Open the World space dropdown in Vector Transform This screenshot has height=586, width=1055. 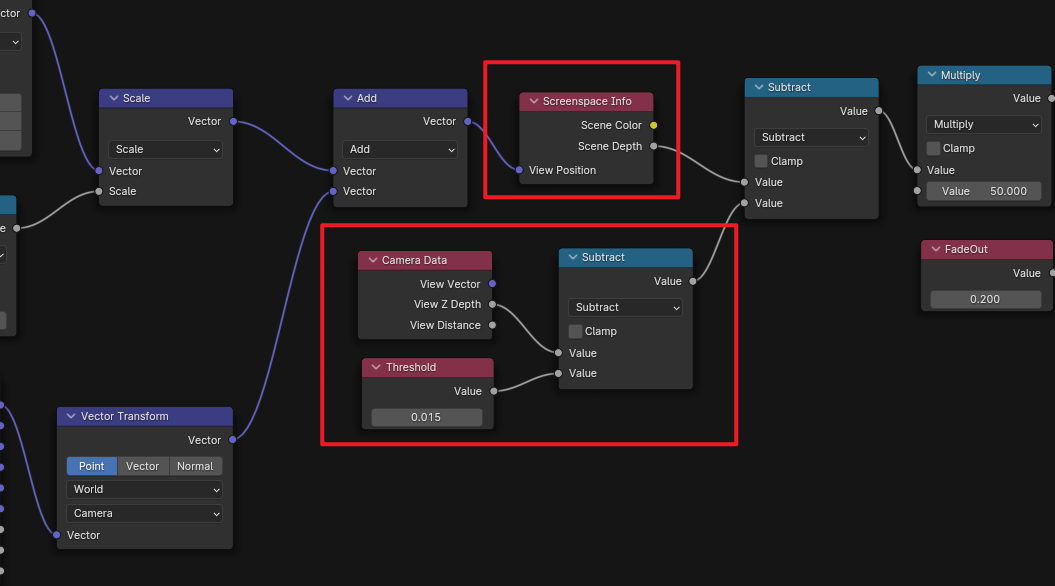(145, 489)
